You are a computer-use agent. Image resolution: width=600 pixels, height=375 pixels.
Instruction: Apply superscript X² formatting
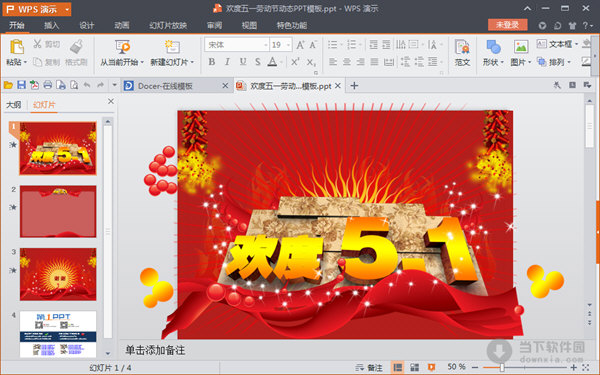click(x=295, y=62)
